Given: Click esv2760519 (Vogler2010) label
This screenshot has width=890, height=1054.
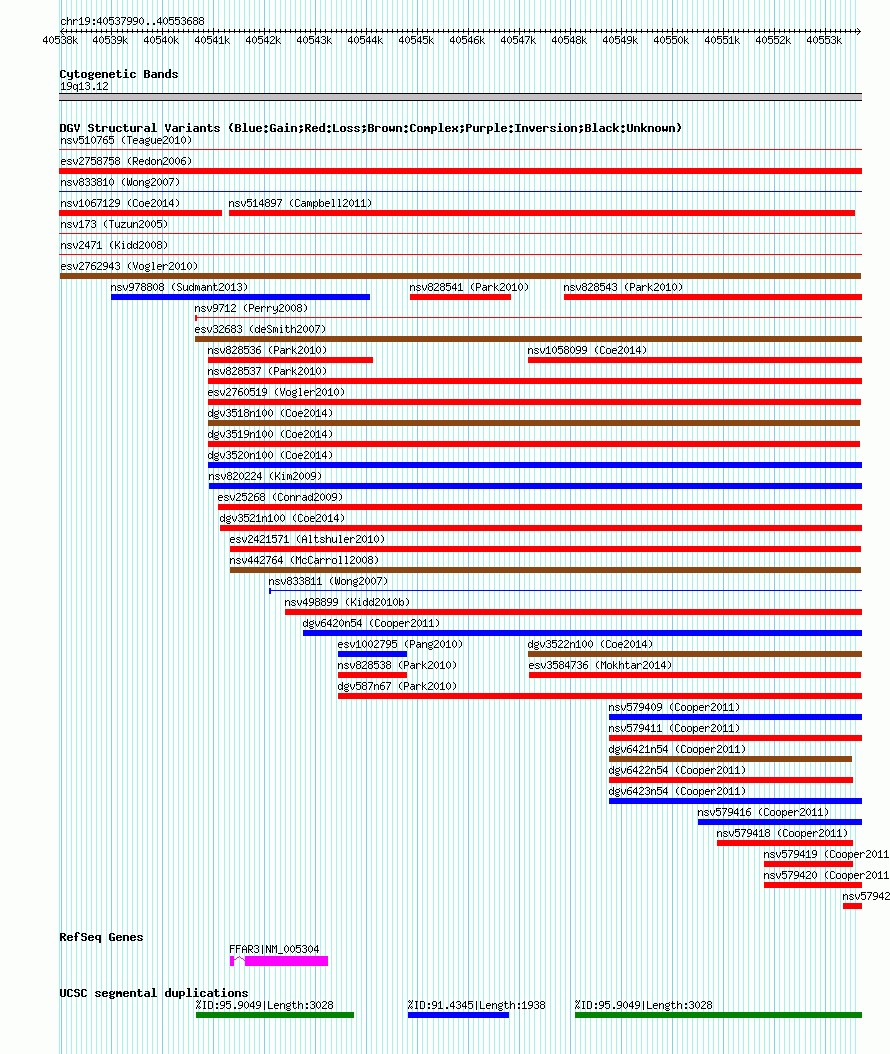Looking at the screenshot, I should [276, 392].
